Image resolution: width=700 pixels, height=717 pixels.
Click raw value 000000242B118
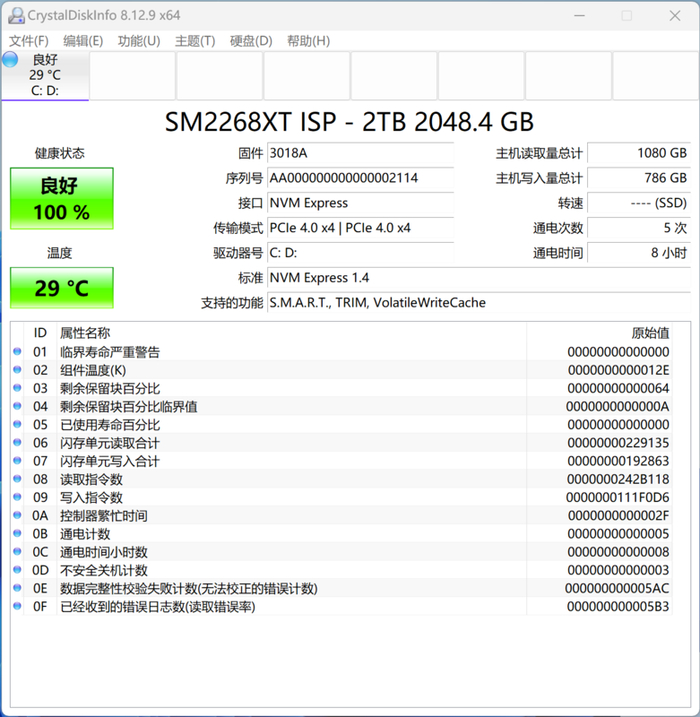[x=618, y=479]
